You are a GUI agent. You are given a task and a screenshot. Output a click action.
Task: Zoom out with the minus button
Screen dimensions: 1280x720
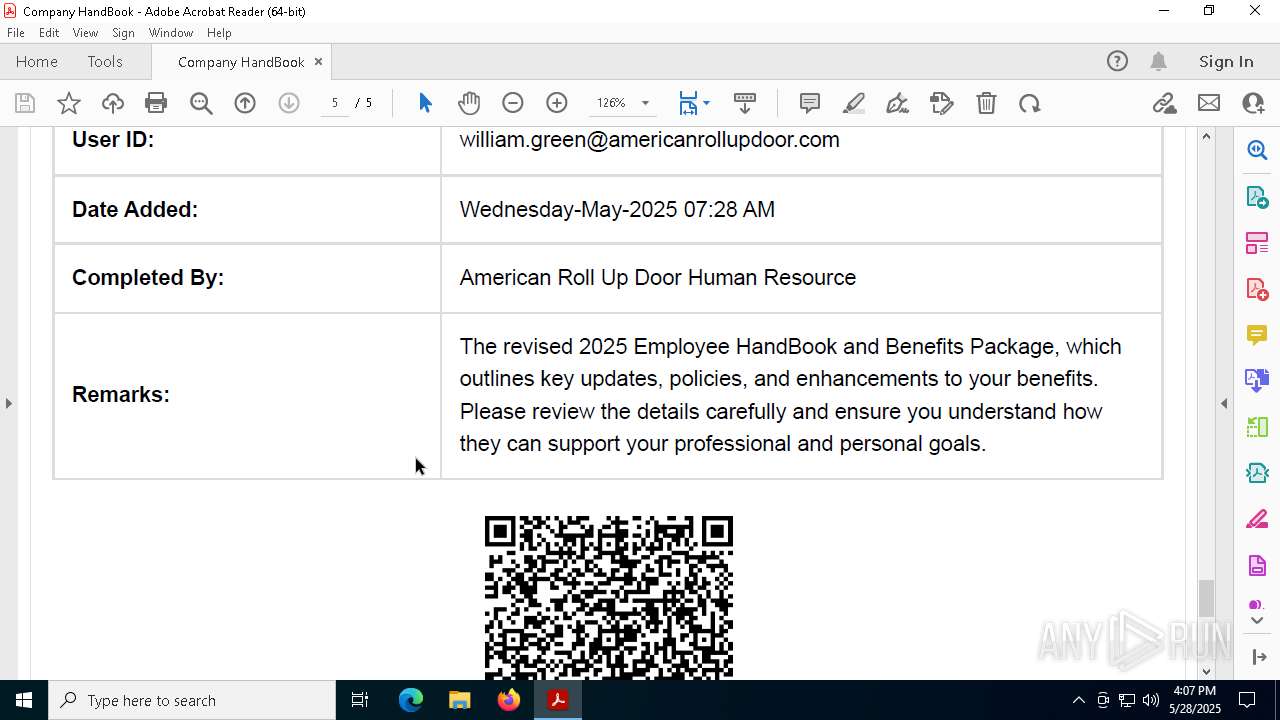[513, 103]
